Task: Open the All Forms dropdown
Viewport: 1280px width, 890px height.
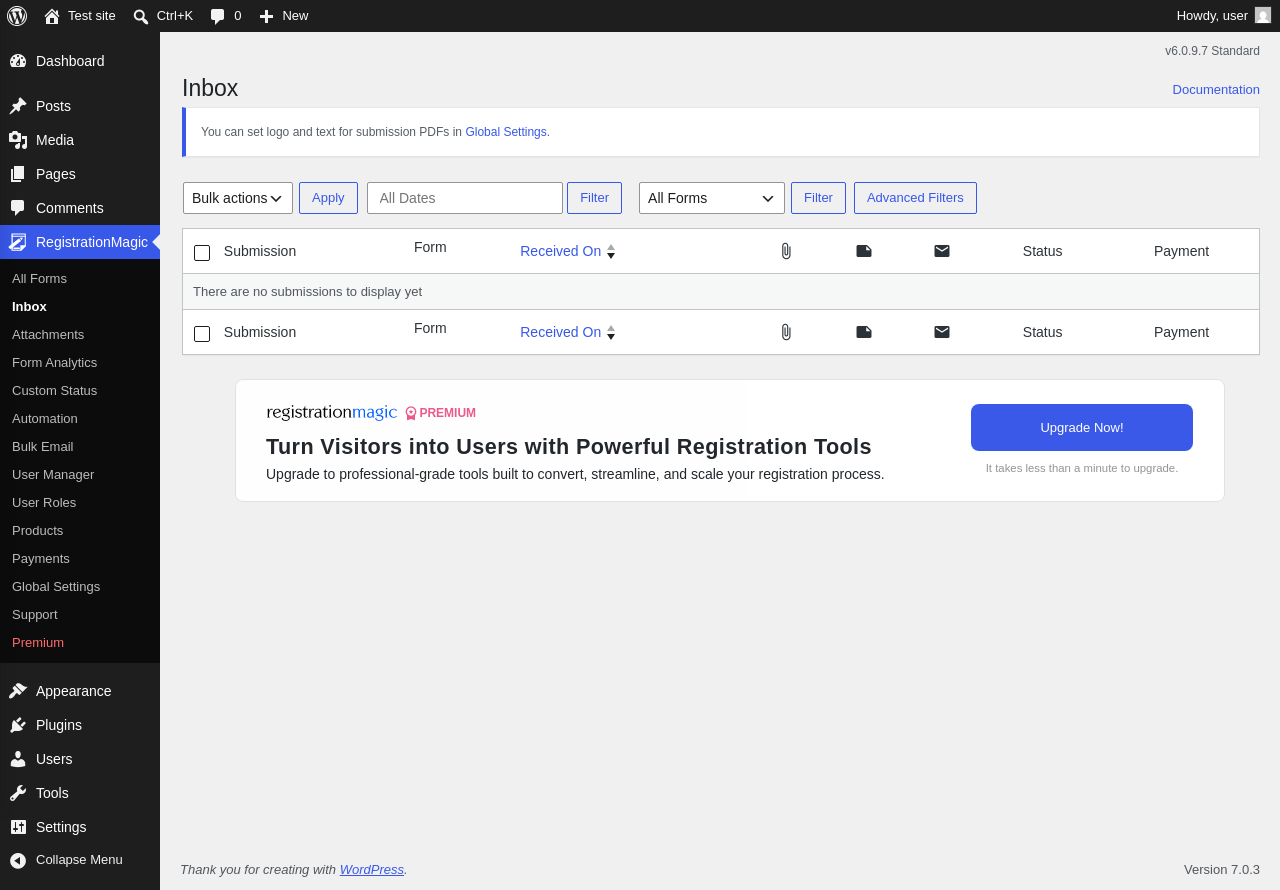Action: (x=712, y=198)
